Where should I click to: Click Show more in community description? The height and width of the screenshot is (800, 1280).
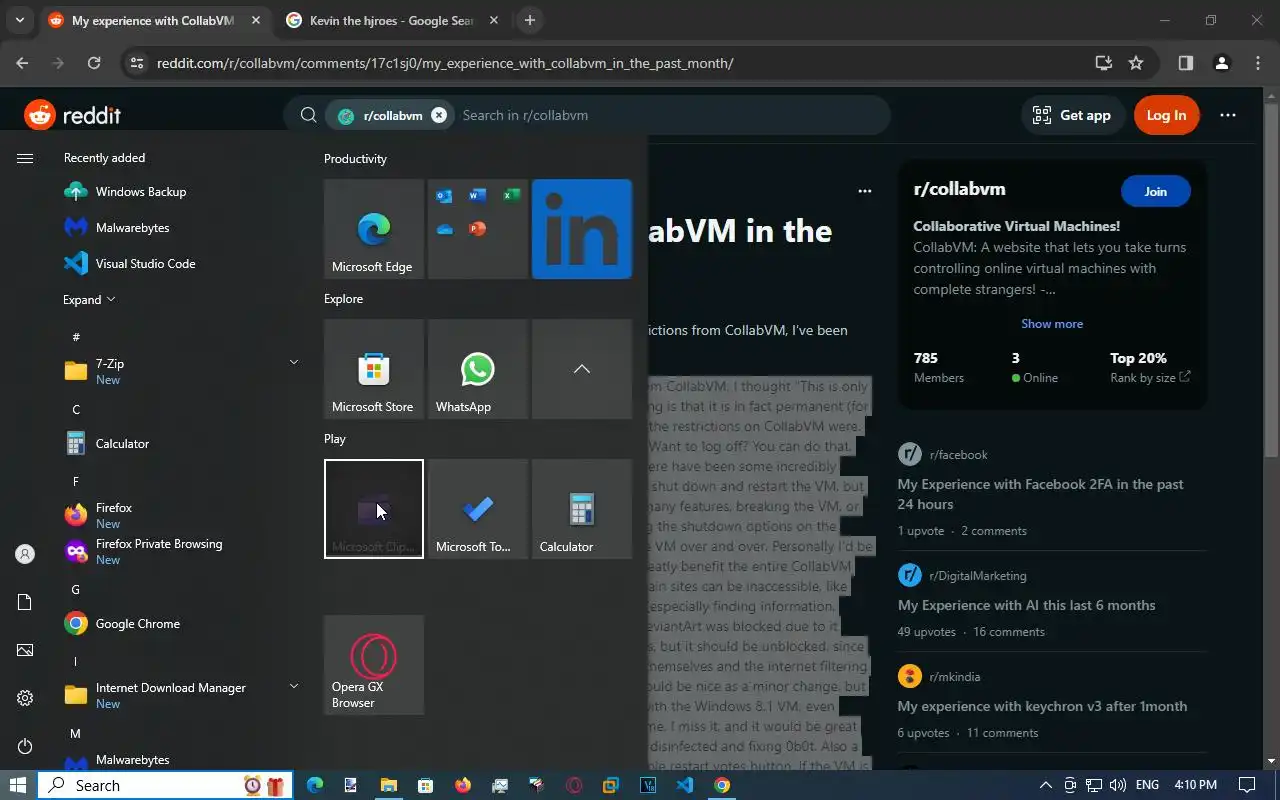(1052, 324)
